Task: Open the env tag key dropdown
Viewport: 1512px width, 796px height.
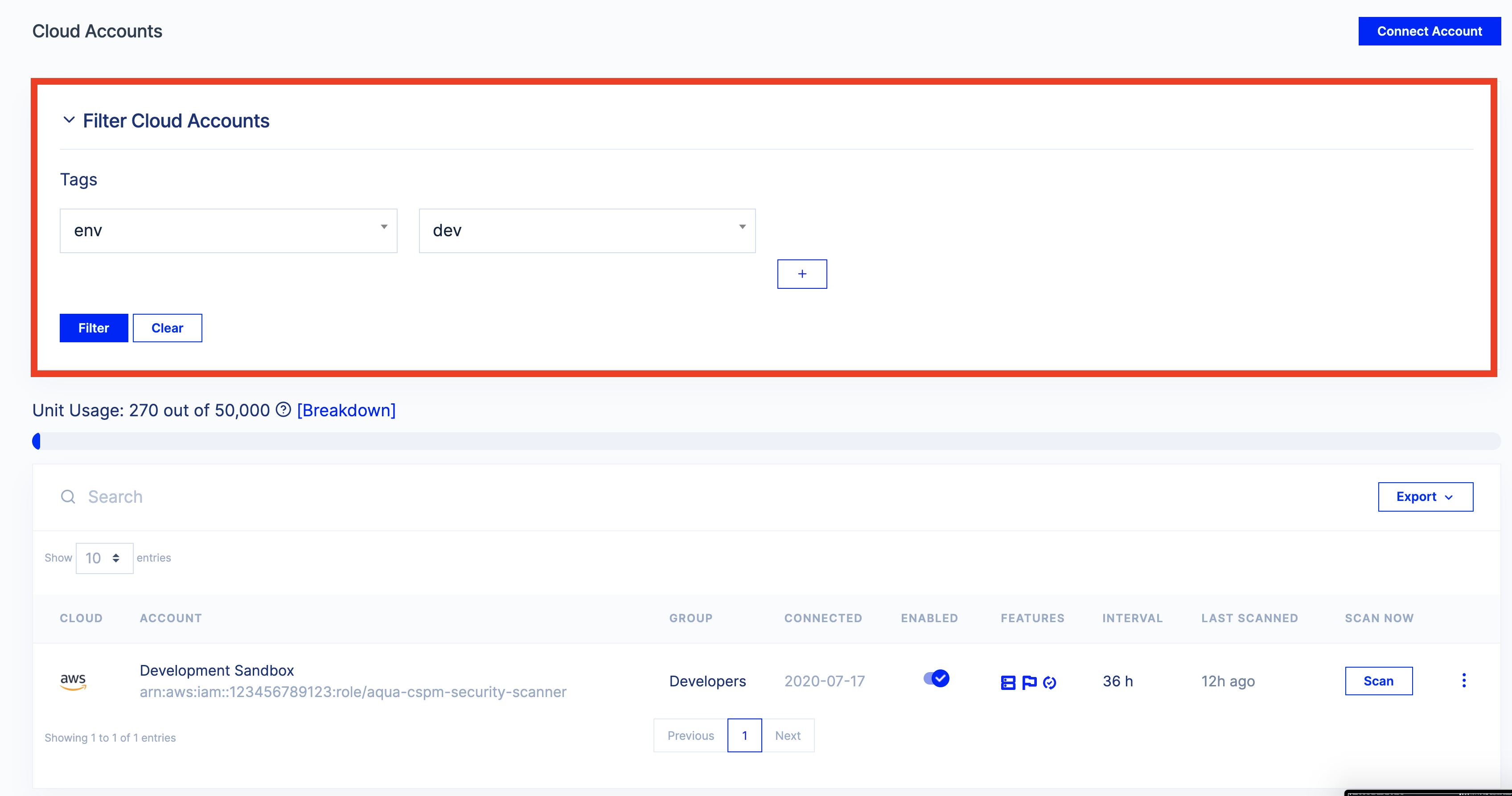Action: [x=228, y=231]
